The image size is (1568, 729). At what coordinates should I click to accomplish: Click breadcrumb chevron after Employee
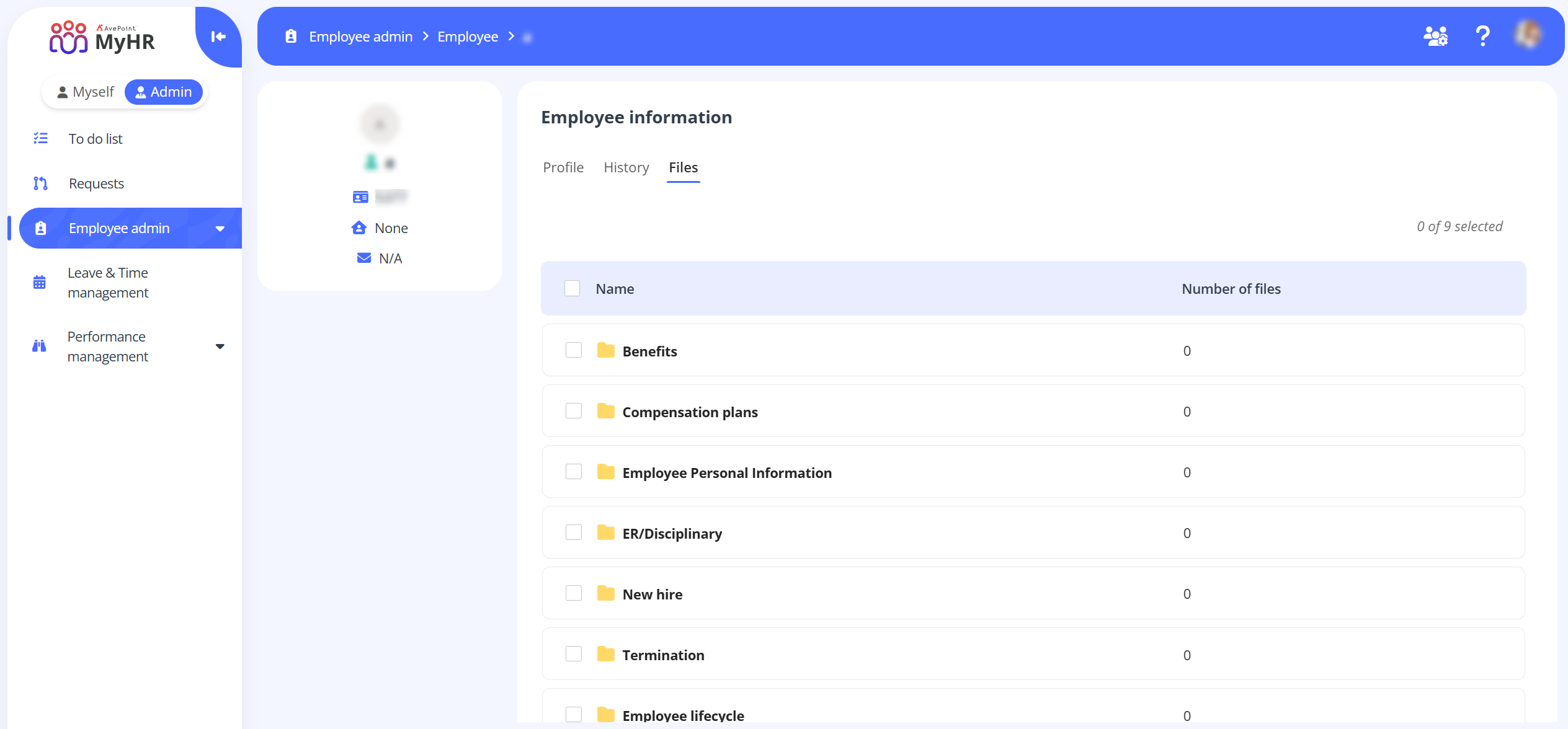pyautogui.click(x=511, y=37)
